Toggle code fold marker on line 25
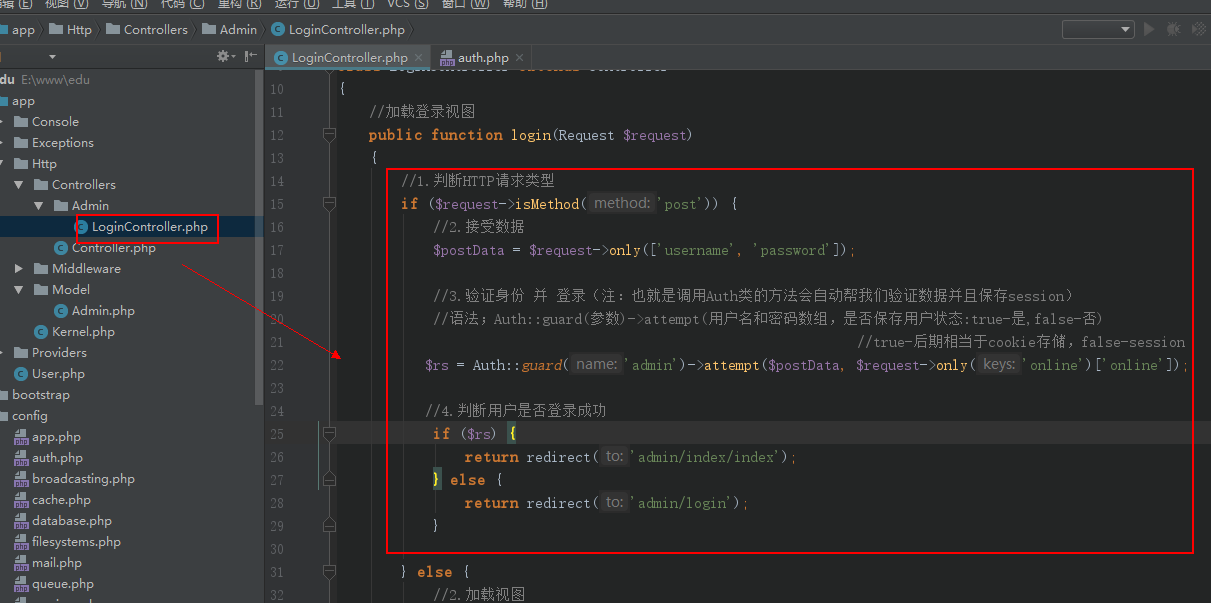The width and height of the screenshot is (1211, 603). (328, 433)
